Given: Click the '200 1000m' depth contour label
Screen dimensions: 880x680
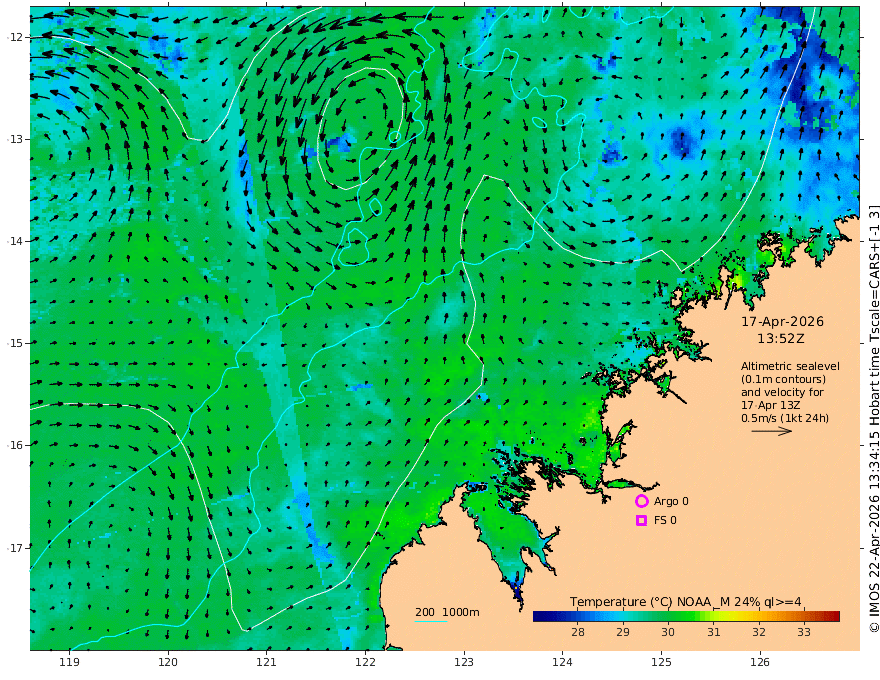Looking at the screenshot, I should pyautogui.click(x=447, y=612).
